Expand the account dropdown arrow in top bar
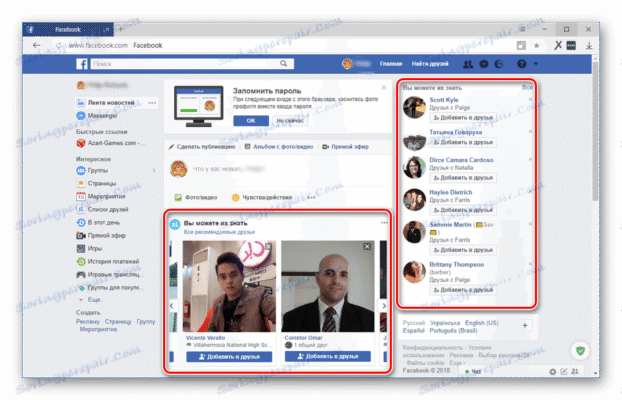 point(536,64)
